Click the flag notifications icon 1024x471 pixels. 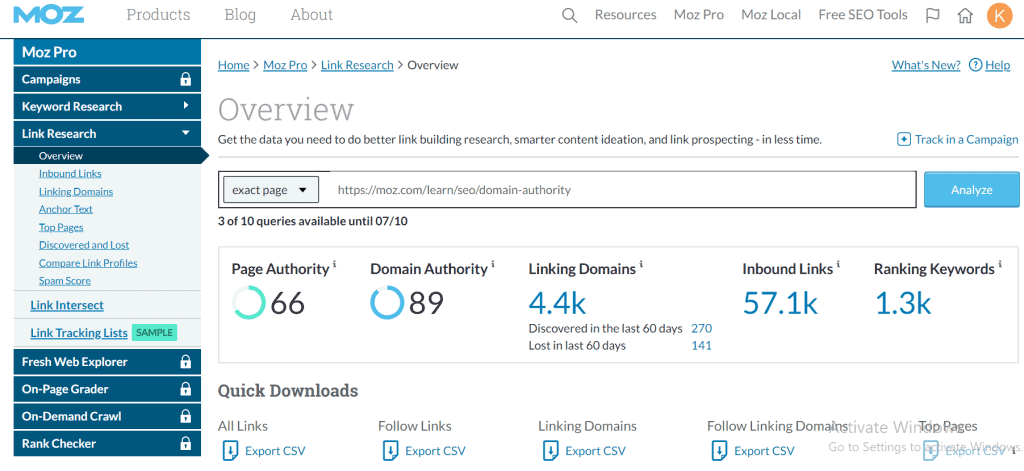tap(933, 15)
